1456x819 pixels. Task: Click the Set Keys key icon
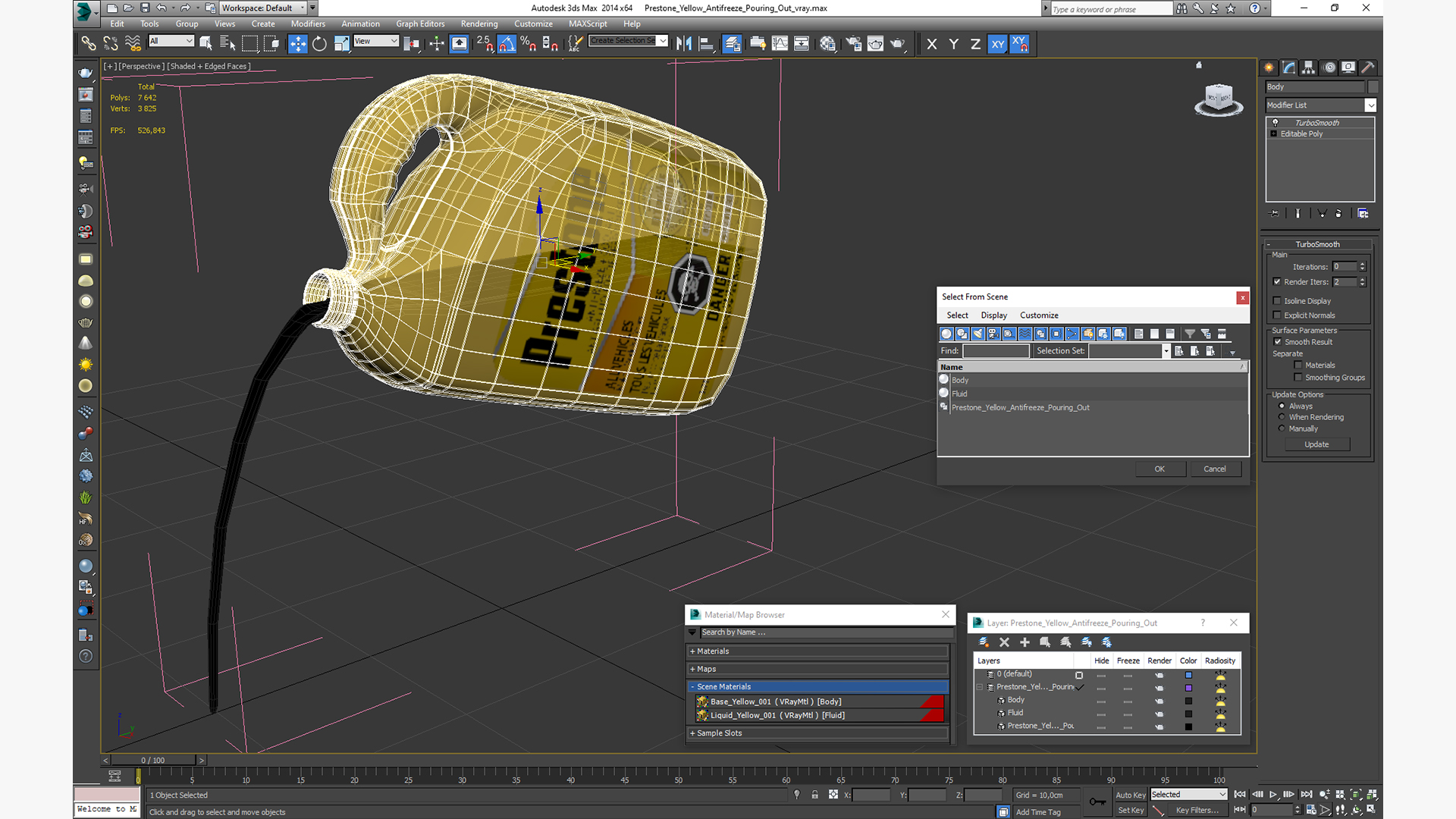point(1097,802)
